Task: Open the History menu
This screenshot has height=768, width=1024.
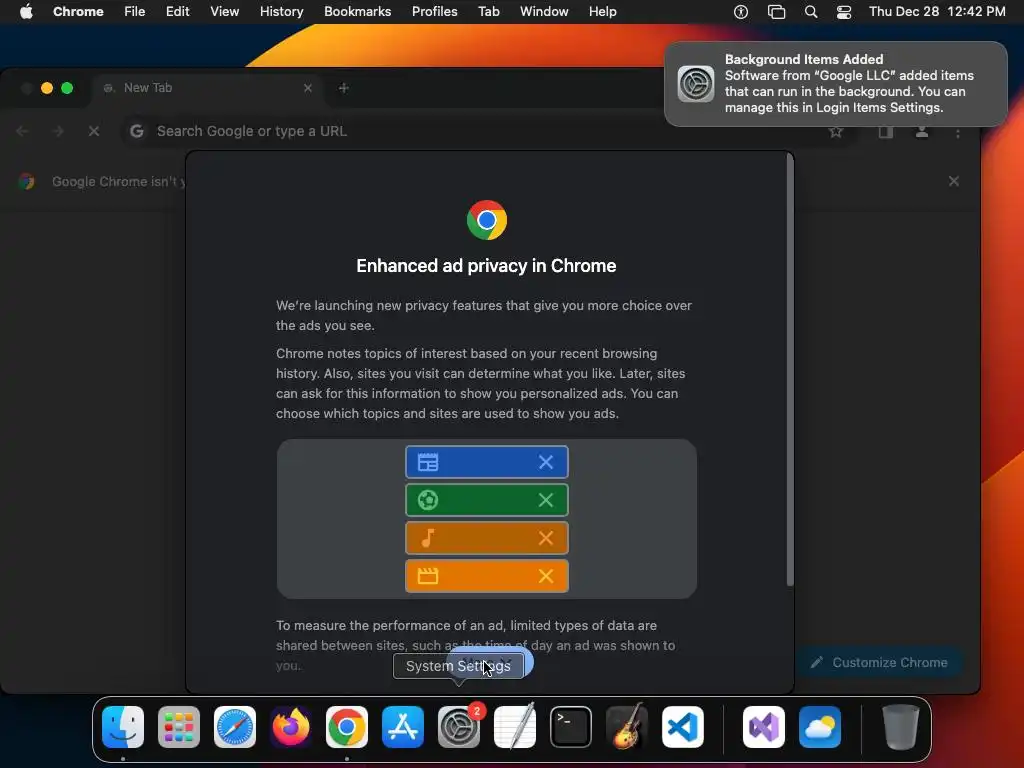Action: pos(281,12)
